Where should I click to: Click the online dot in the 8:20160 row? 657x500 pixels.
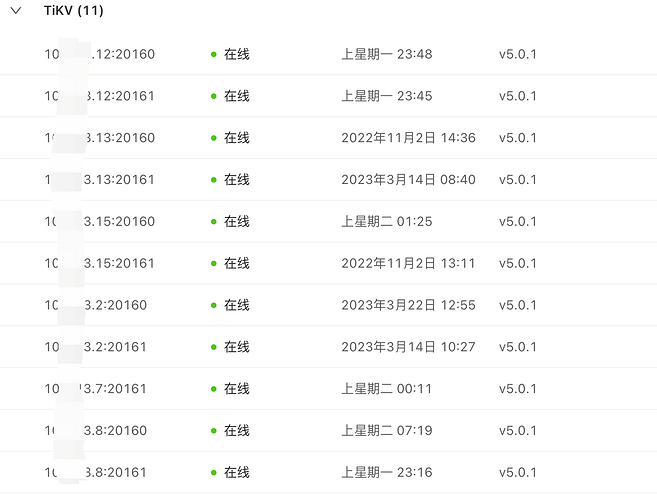pos(214,431)
